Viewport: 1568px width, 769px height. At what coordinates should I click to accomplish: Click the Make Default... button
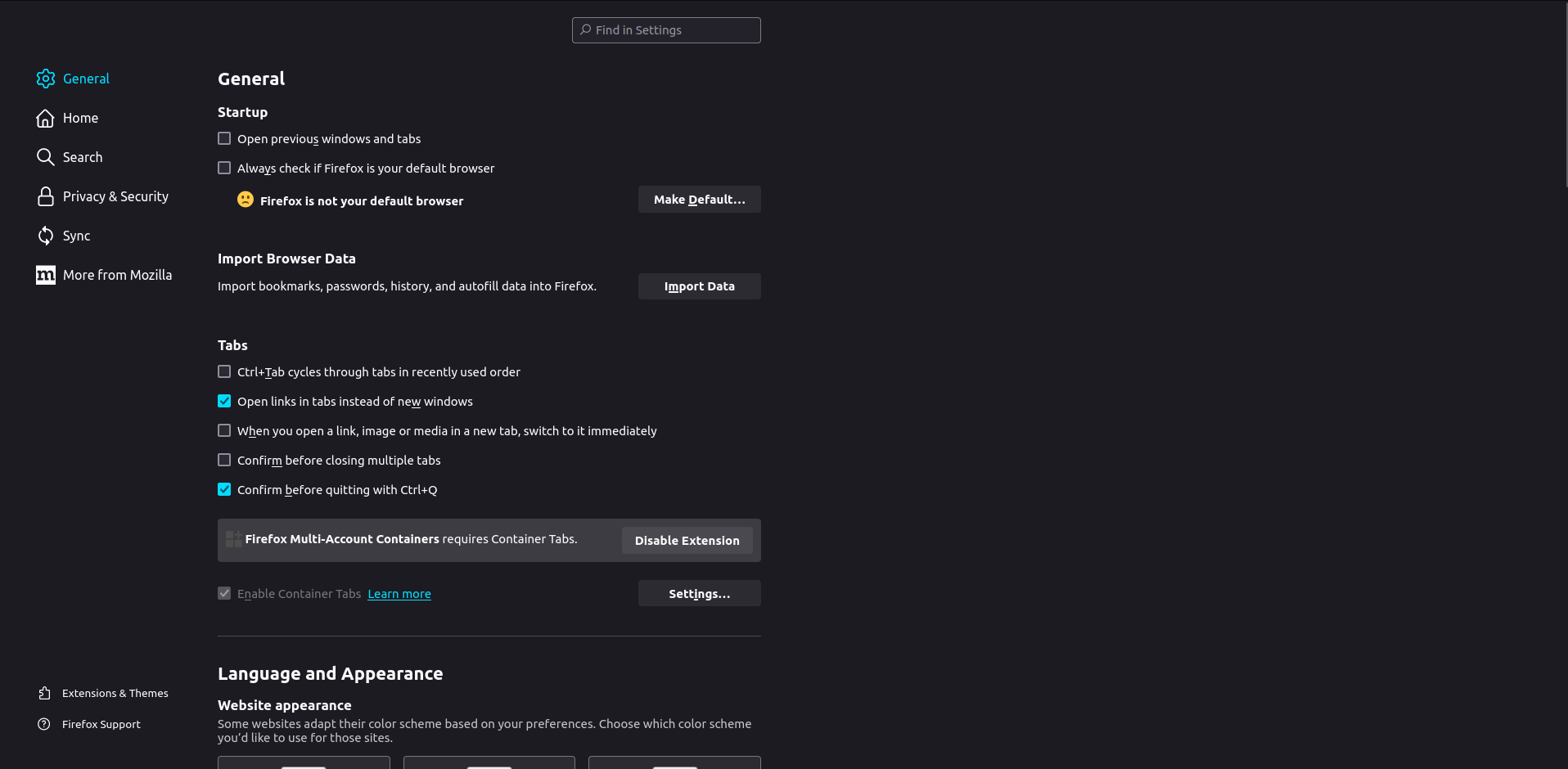pos(700,200)
